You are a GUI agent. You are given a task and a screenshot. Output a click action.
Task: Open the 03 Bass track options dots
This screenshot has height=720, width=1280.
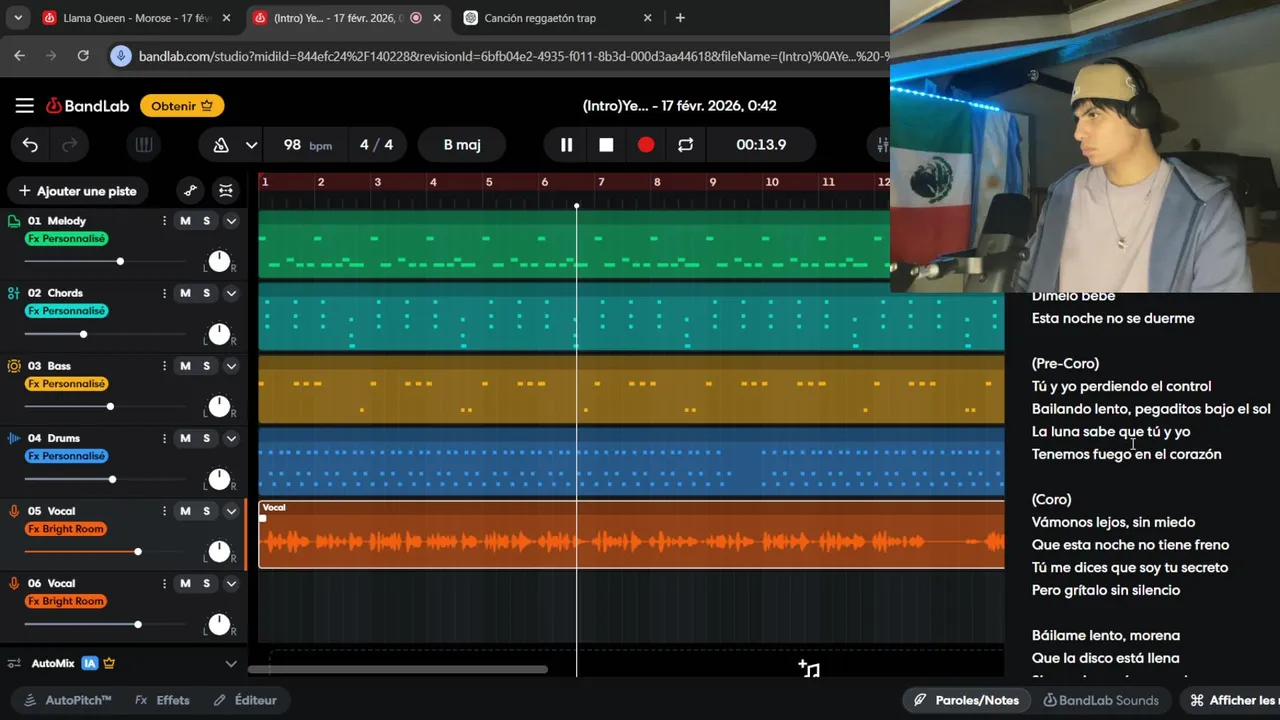(164, 366)
